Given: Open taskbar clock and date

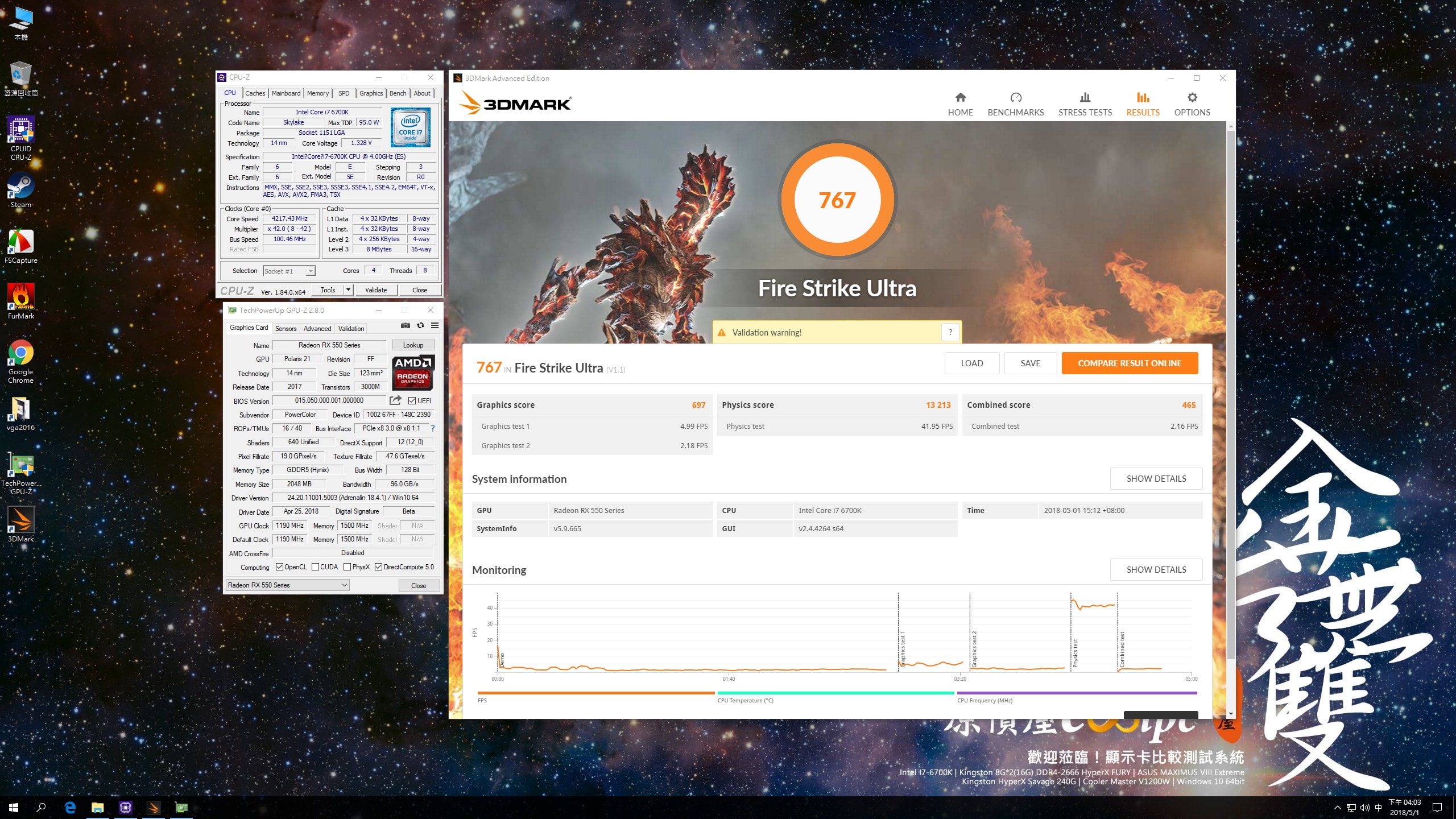Looking at the screenshot, I should click(x=1405, y=808).
